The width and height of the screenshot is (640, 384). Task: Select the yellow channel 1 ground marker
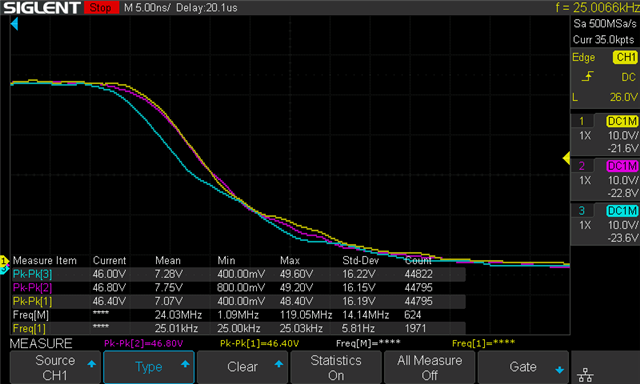pos(4,260)
